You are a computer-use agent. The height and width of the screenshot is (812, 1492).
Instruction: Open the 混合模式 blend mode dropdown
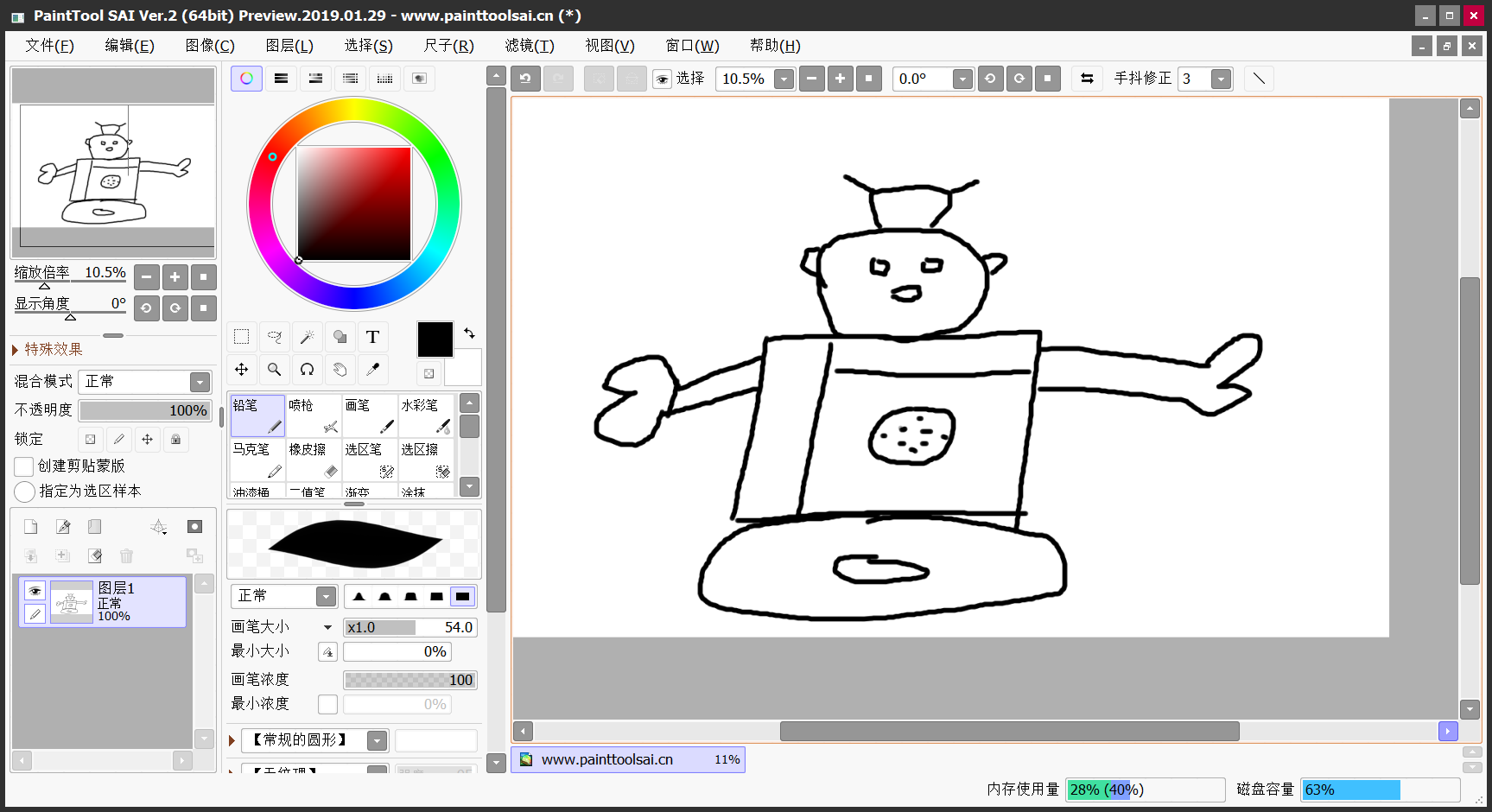point(200,382)
